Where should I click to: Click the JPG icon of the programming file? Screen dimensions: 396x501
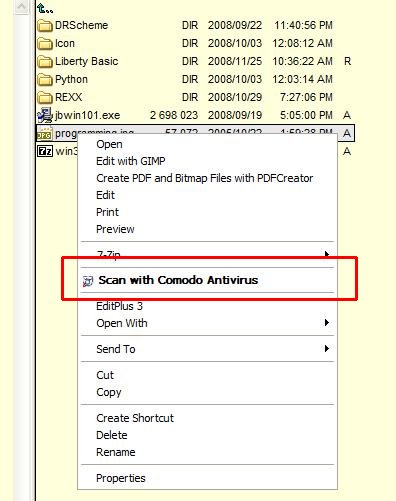45,133
